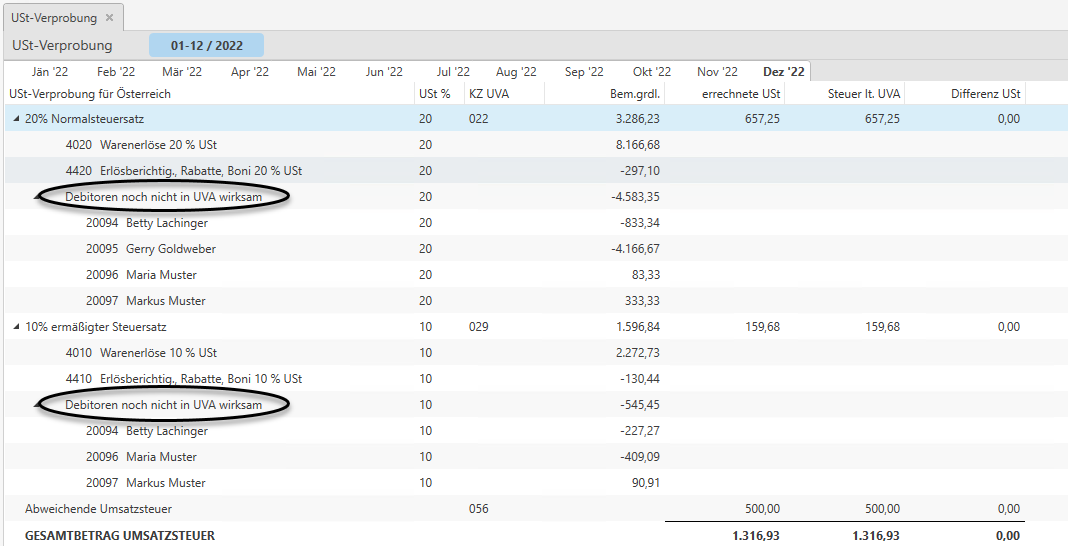This screenshot has height=546, width=1068.
Task: Switch to the Jun '22 month tab
Action: pyautogui.click(x=384, y=72)
